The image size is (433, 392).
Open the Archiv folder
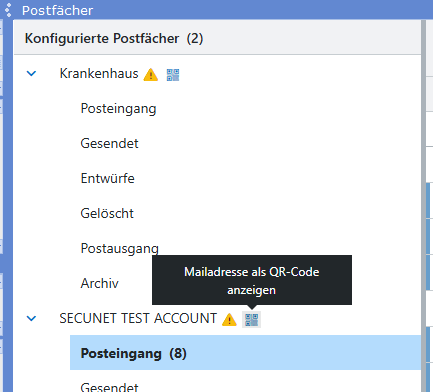pyautogui.click(x=99, y=283)
